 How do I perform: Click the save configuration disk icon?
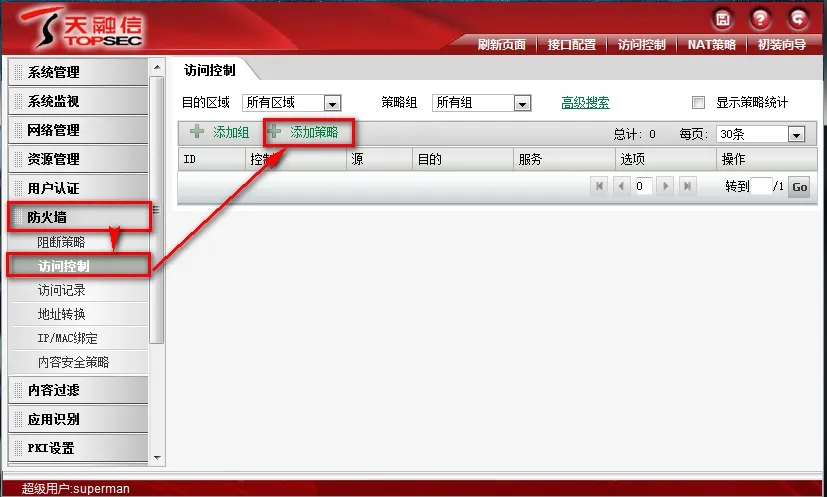coord(723,20)
